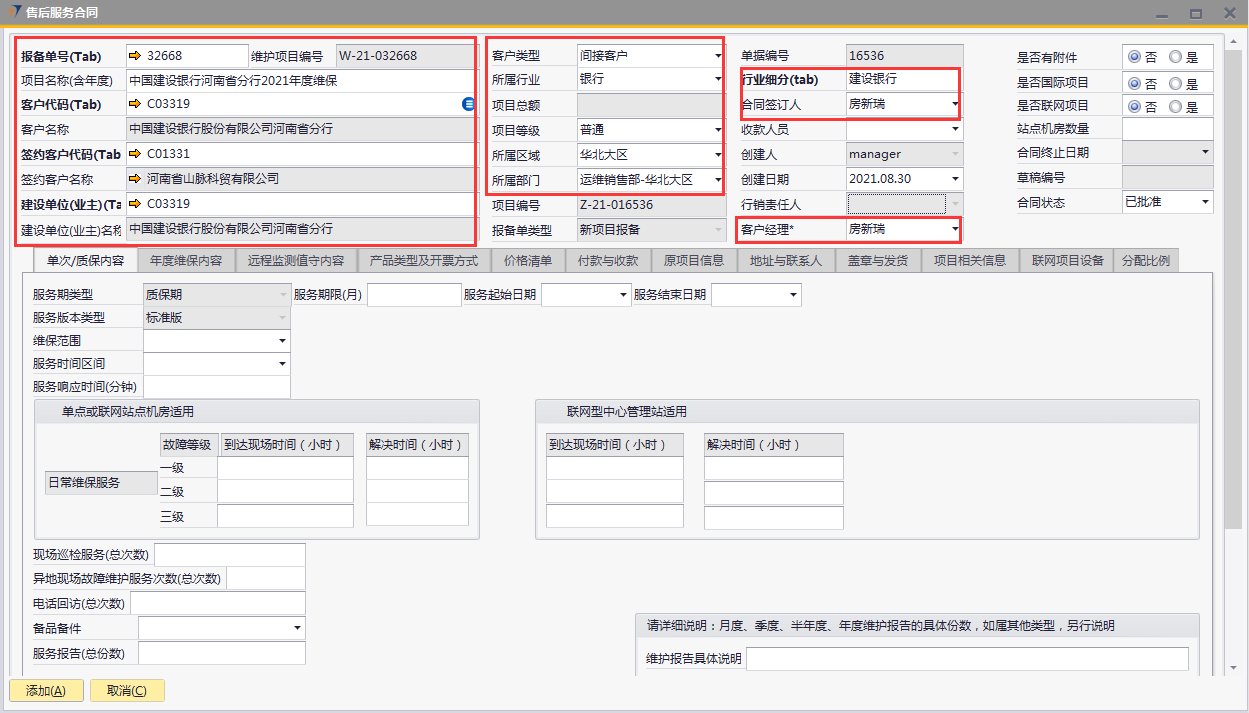This screenshot has height=713, width=1249.
Task: Switch to the 价格清单 tab
Action: (527, 260)
